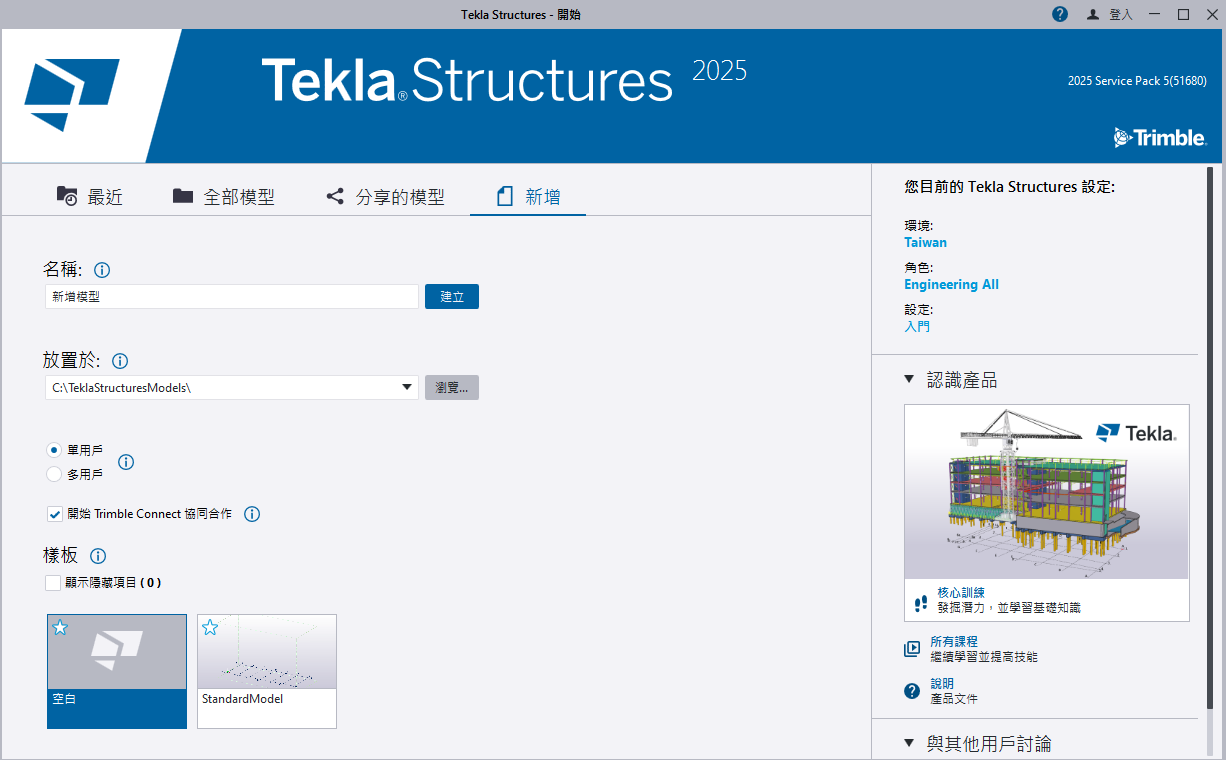Click info icon beside Trimble Connect option
Image resolution: width=1226 pixels, height=760 pixels.
click(252, 514)
